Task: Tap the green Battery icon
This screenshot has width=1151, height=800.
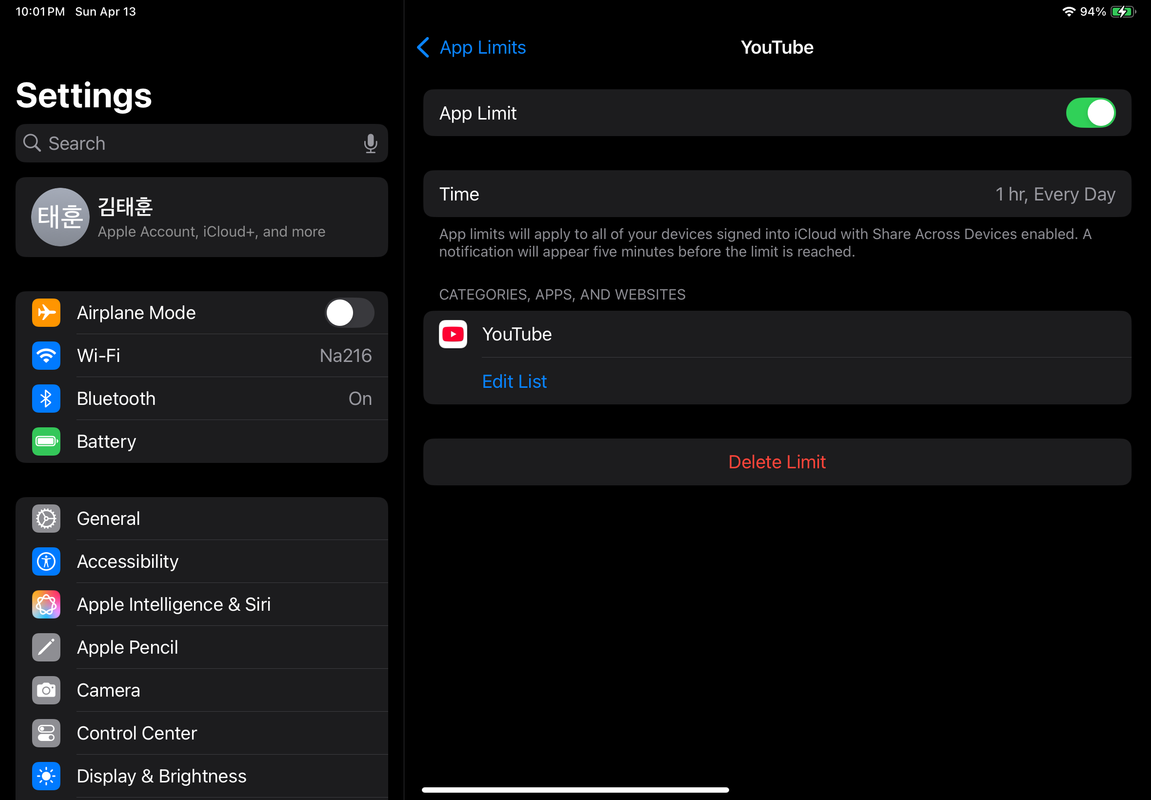Action: [46, 442]
